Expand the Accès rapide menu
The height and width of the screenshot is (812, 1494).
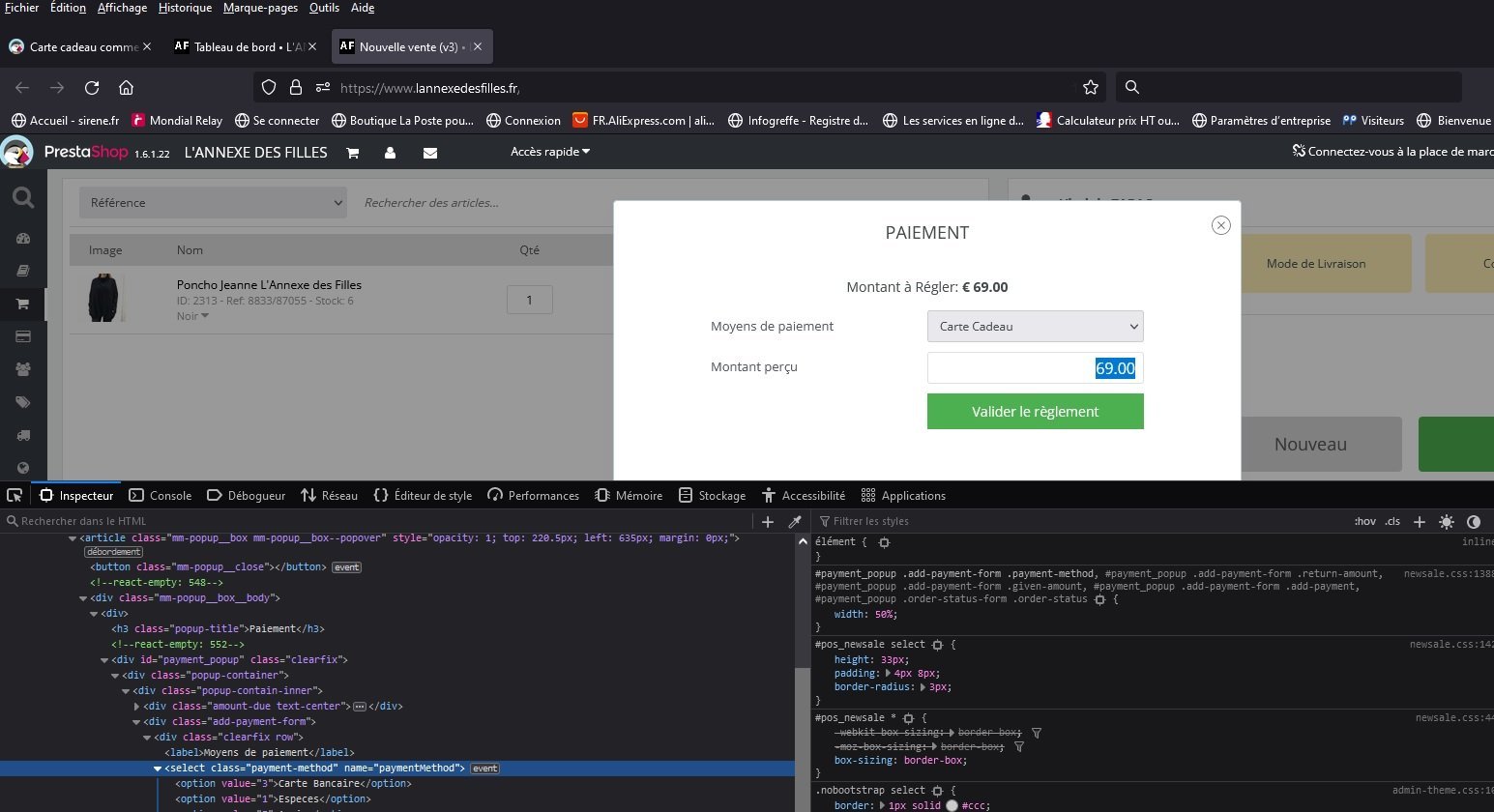tap(550, 152)
